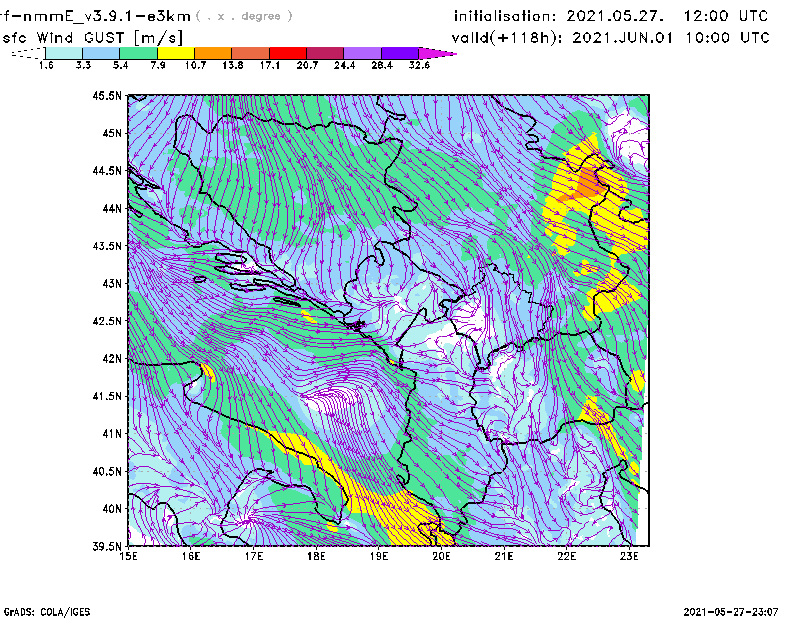Click the 39.5N latitude label
The height and width of the screenshot is (618, 800).
coord(107,546)
